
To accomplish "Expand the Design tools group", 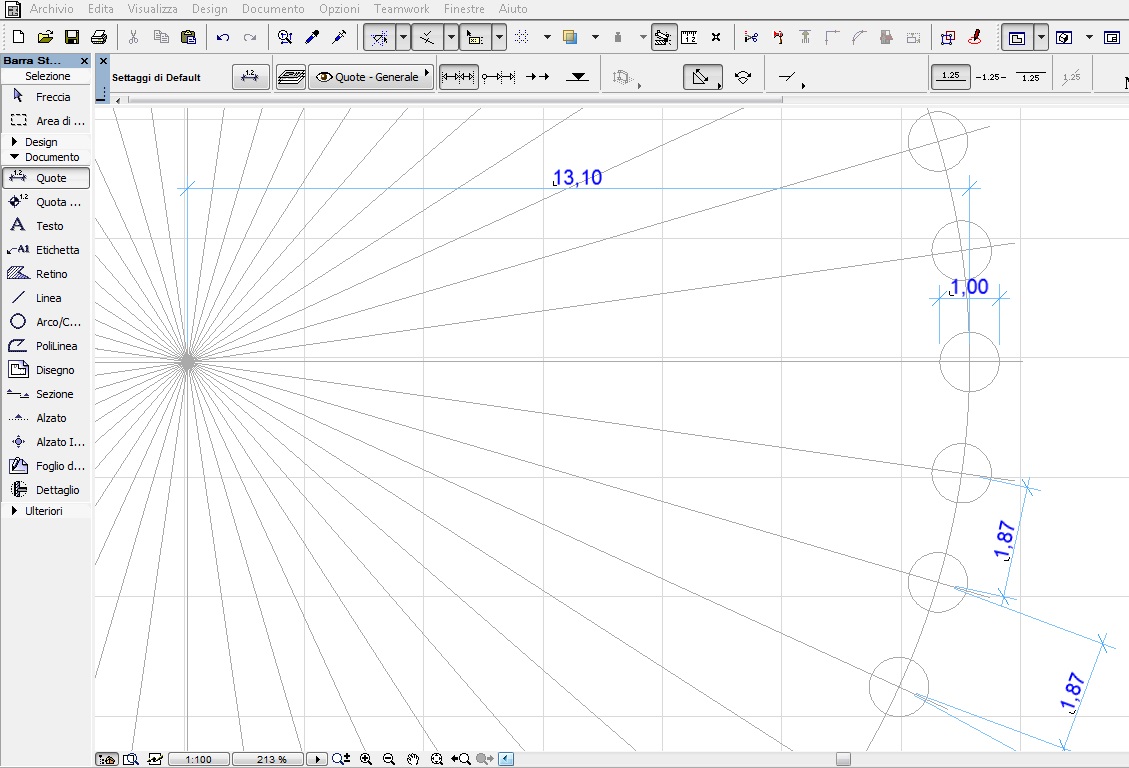I will click(x=40, y=142).
